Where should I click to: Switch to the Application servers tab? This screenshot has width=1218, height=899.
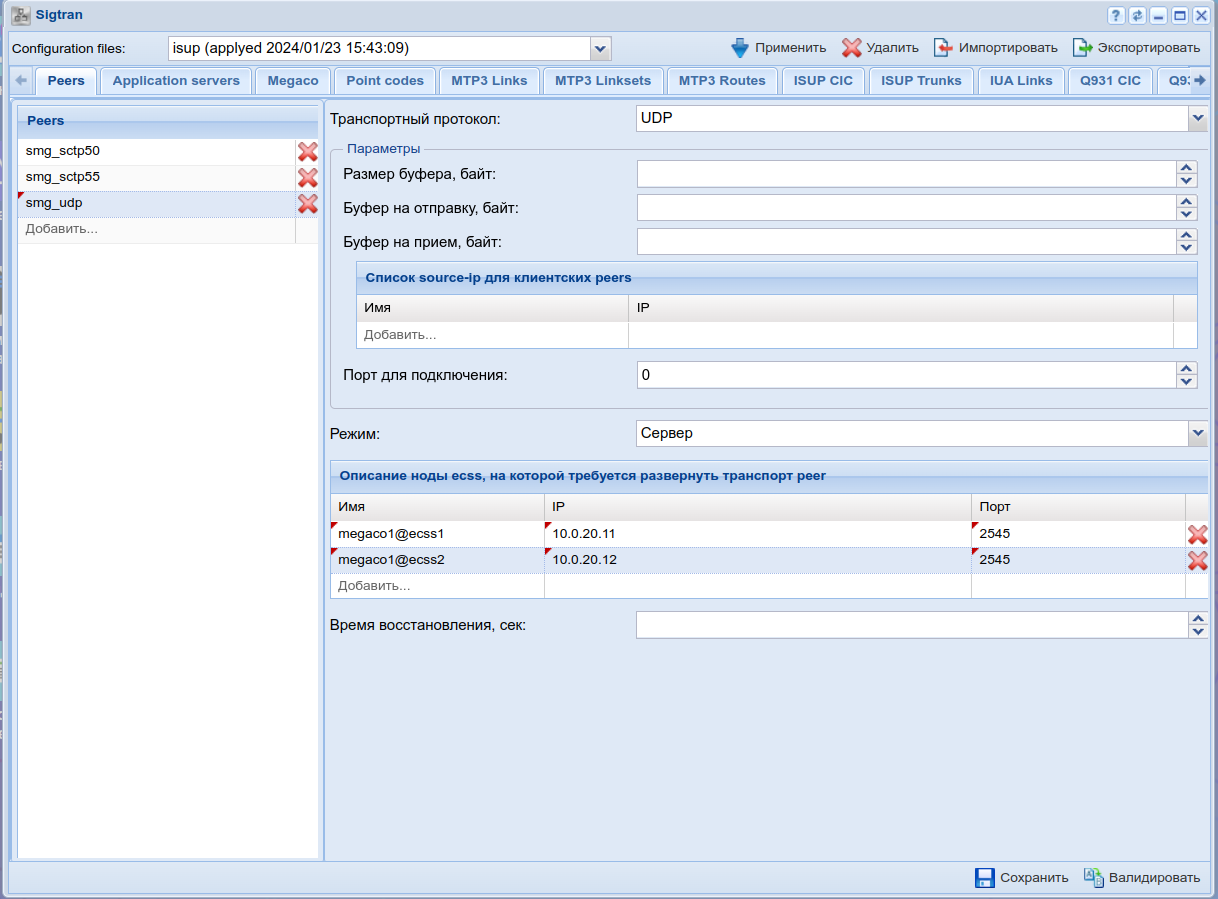click(176, 81)
